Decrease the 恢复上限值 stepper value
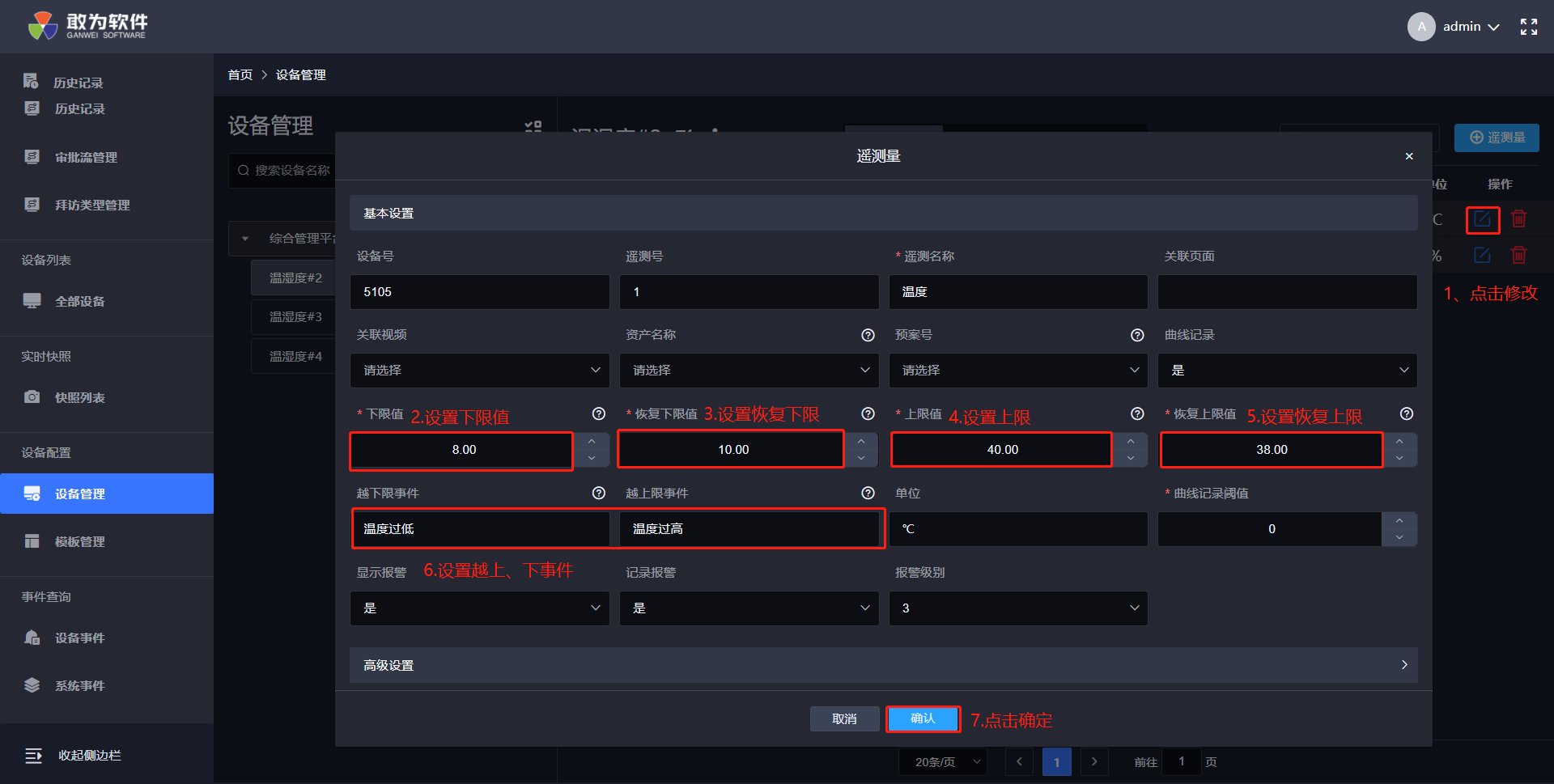This screenshot has height=784, width=1554. tap(1399, 459)
